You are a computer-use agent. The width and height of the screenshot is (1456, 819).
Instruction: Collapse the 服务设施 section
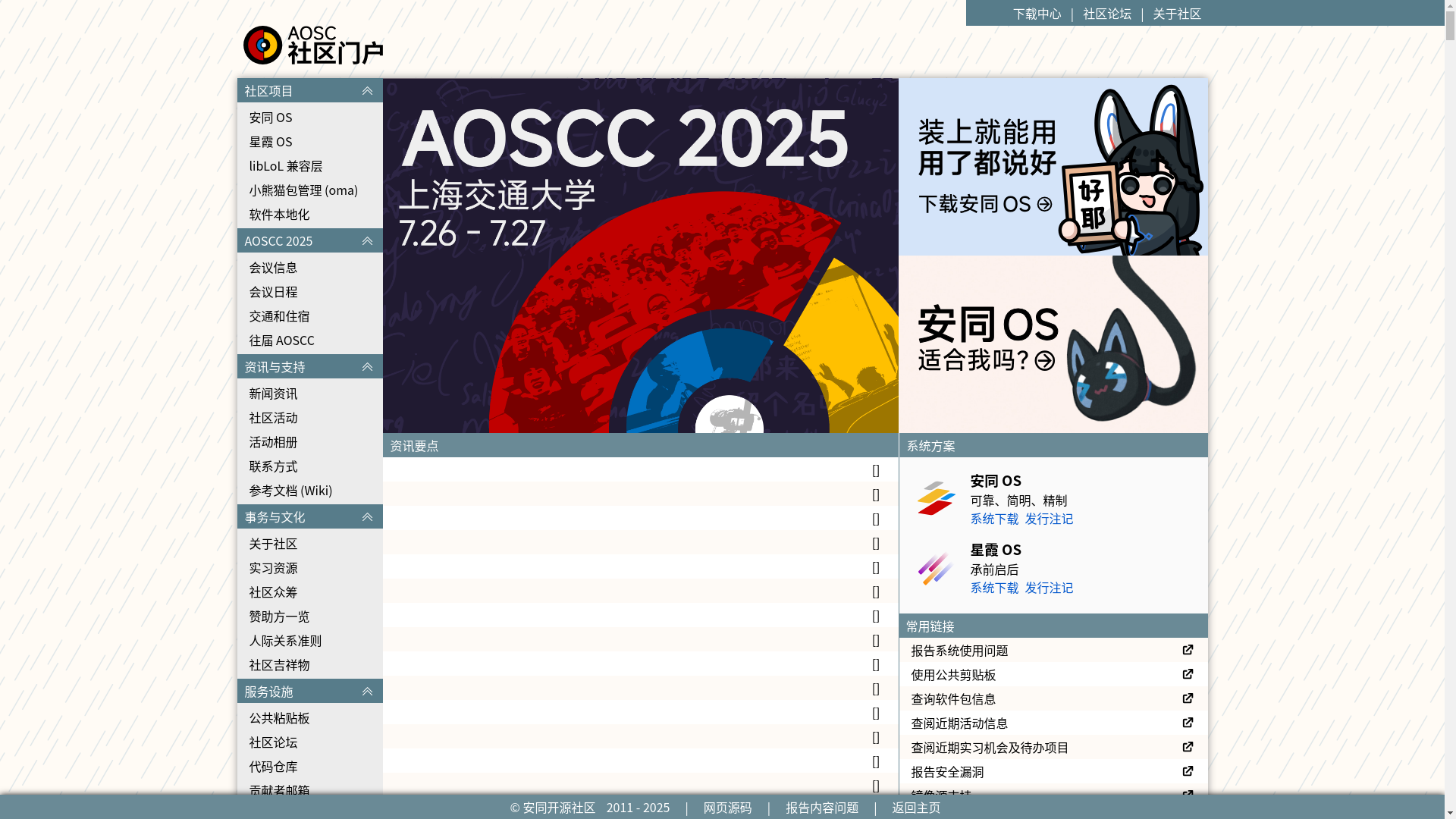click(367, 692)
